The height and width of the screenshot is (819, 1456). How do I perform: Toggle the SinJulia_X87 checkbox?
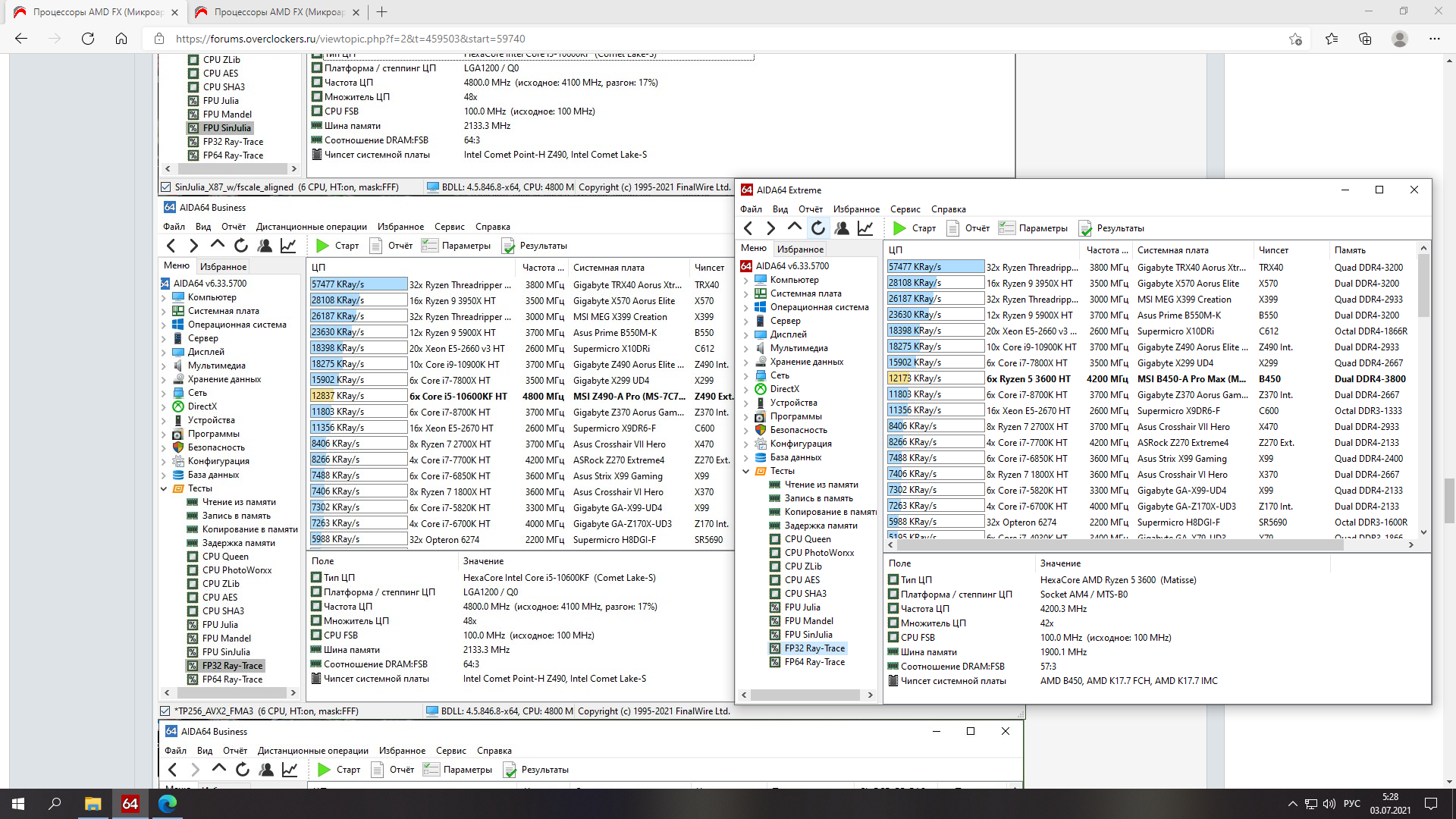pyautogui.click(x=165, y=187)
